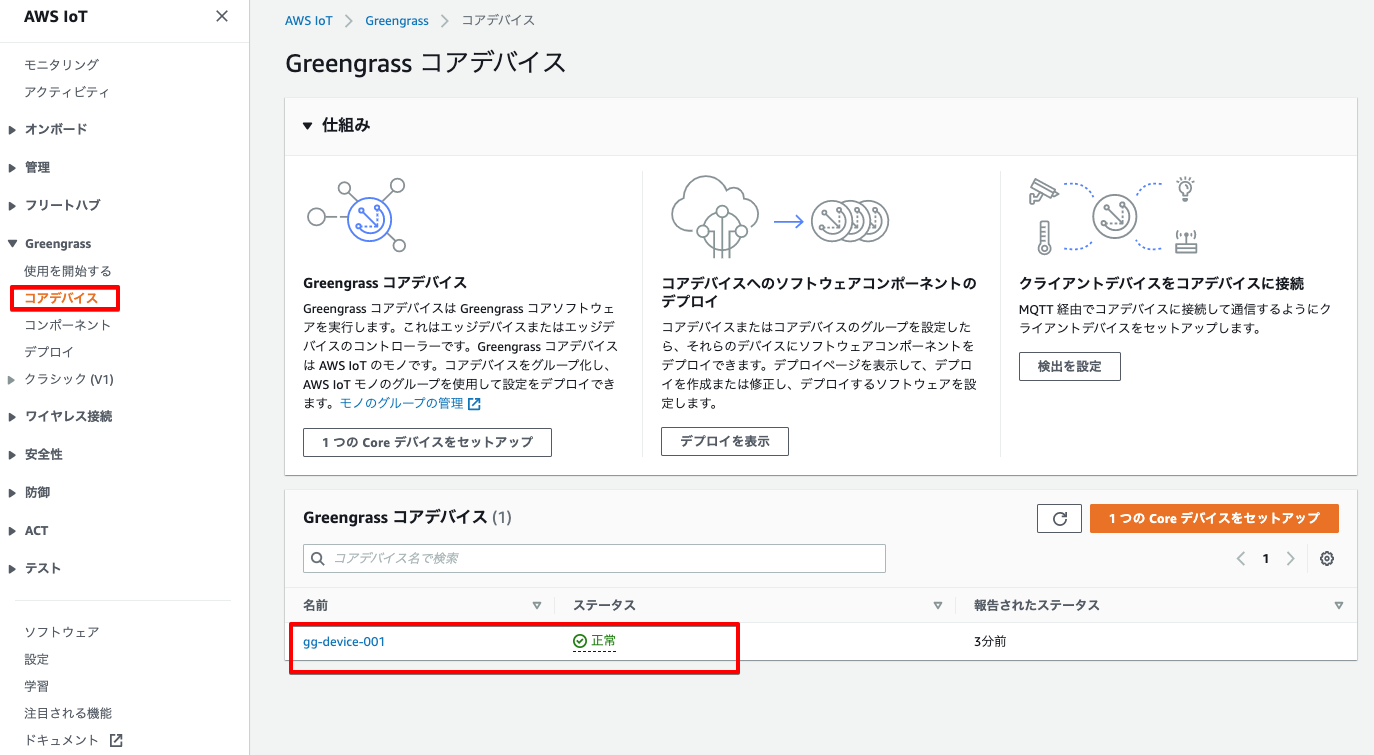Toggle sorting on the 報告されたステータス column
Image resolution: width=1374 pixels, height=755 pixels.
coord(1338,605)
